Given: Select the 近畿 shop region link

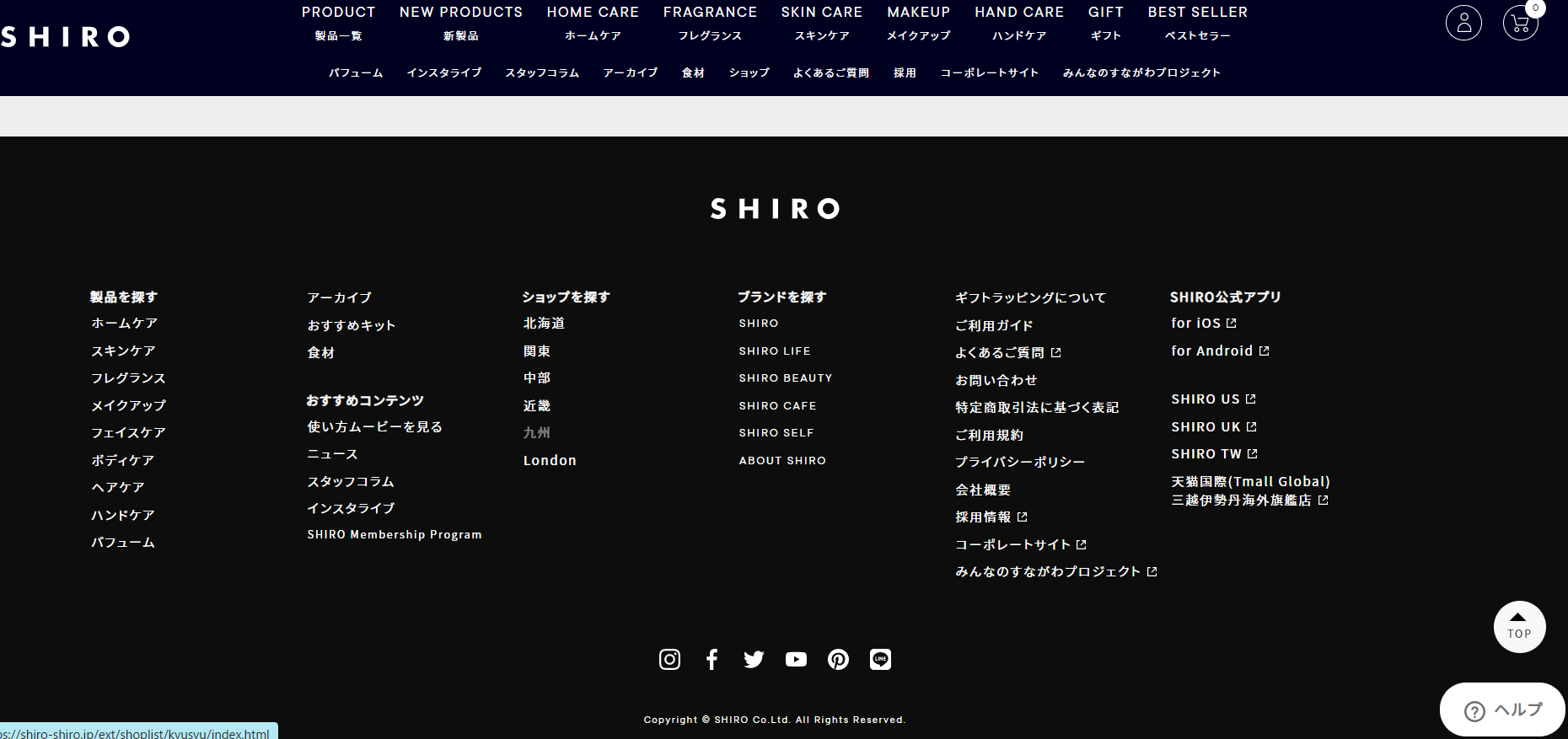Looking at the screenshot, I should tap(536, 405).
